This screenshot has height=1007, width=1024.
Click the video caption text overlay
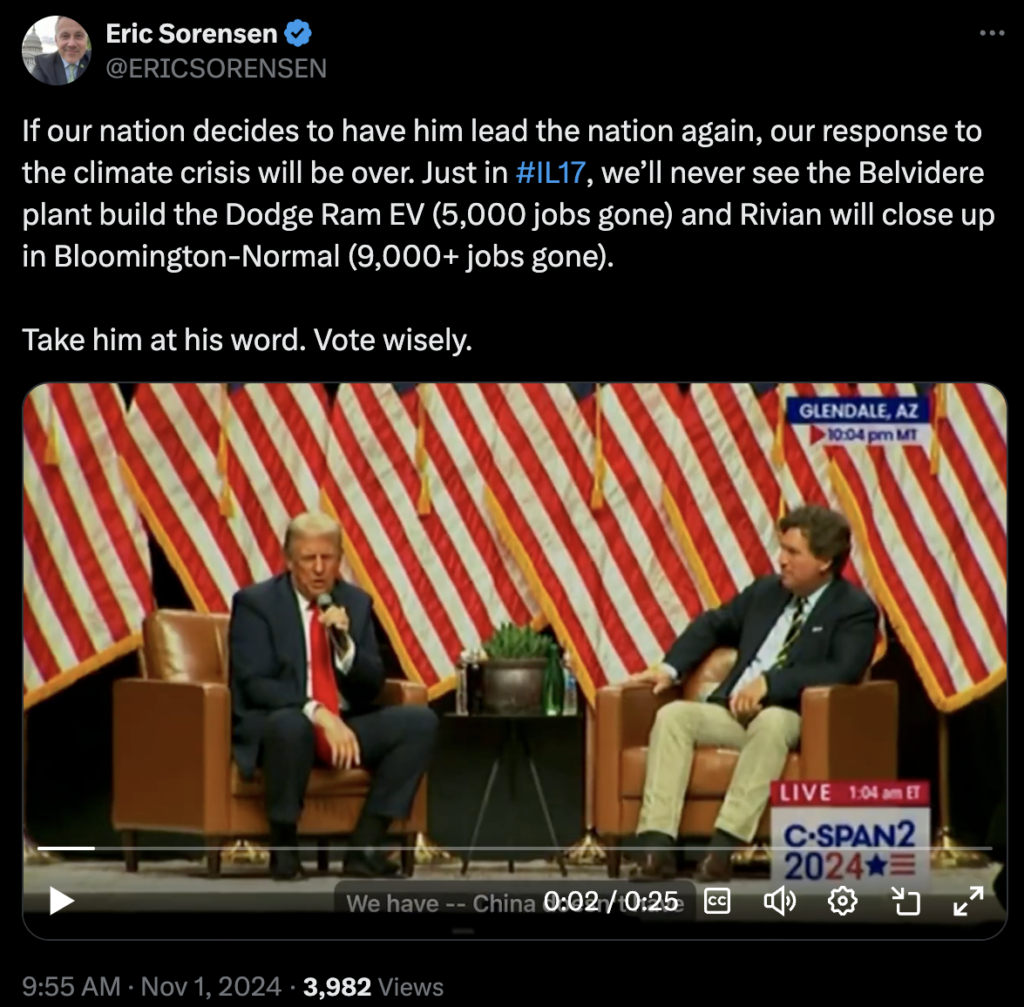[x=440, y=903]
